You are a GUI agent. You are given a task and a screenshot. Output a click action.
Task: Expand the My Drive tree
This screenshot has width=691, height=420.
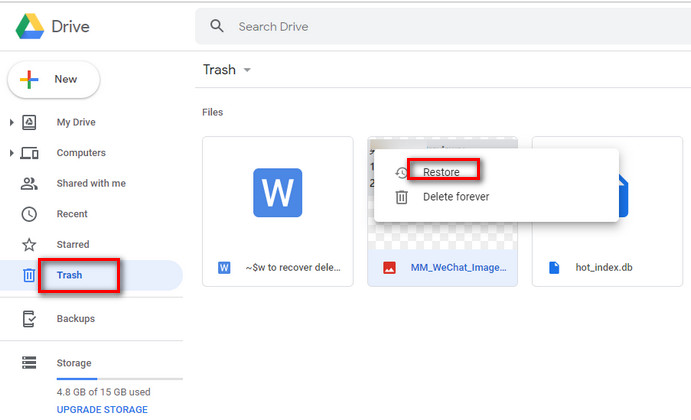click(11, 123)
